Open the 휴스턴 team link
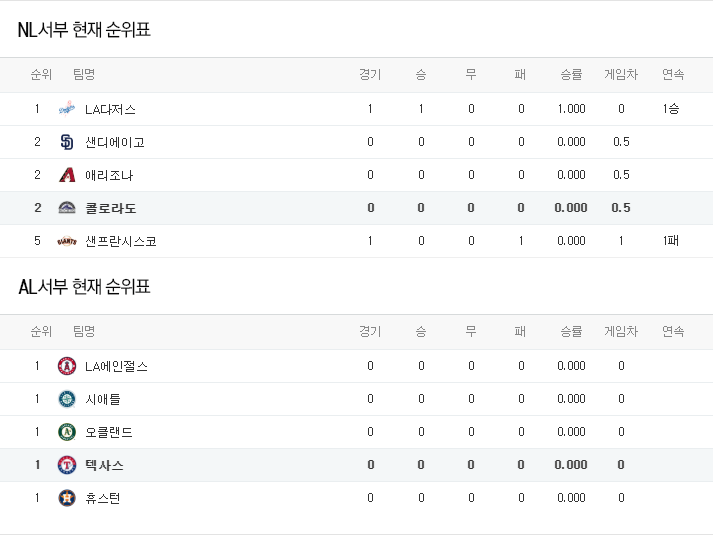Viewport: 713px width, 538px height. pyautogui.click(x=103, y=498)
